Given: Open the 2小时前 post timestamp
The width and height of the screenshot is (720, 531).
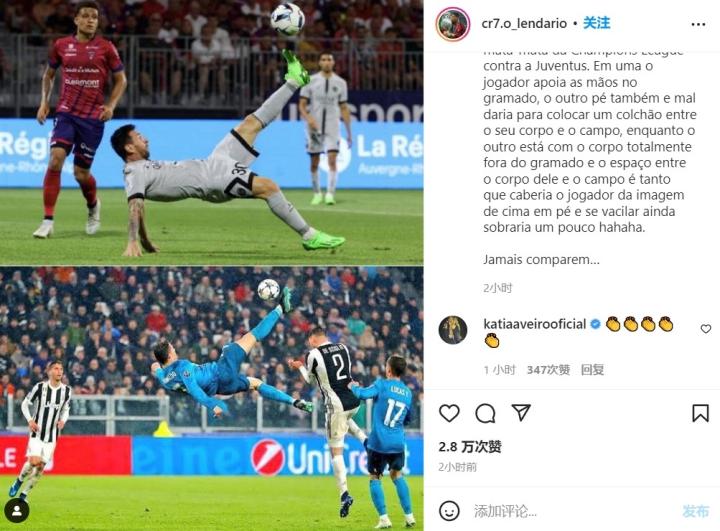Looking at the screenshot, I should pyautogui.click(x=457, y=467).
